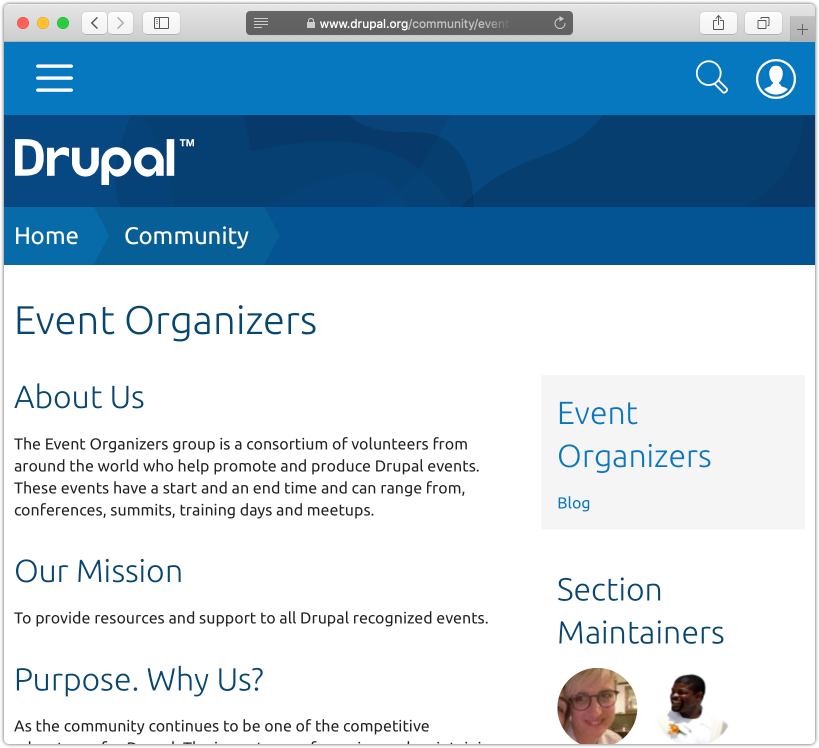Open the smiling man maintainer avatar

tap(693, 706)
